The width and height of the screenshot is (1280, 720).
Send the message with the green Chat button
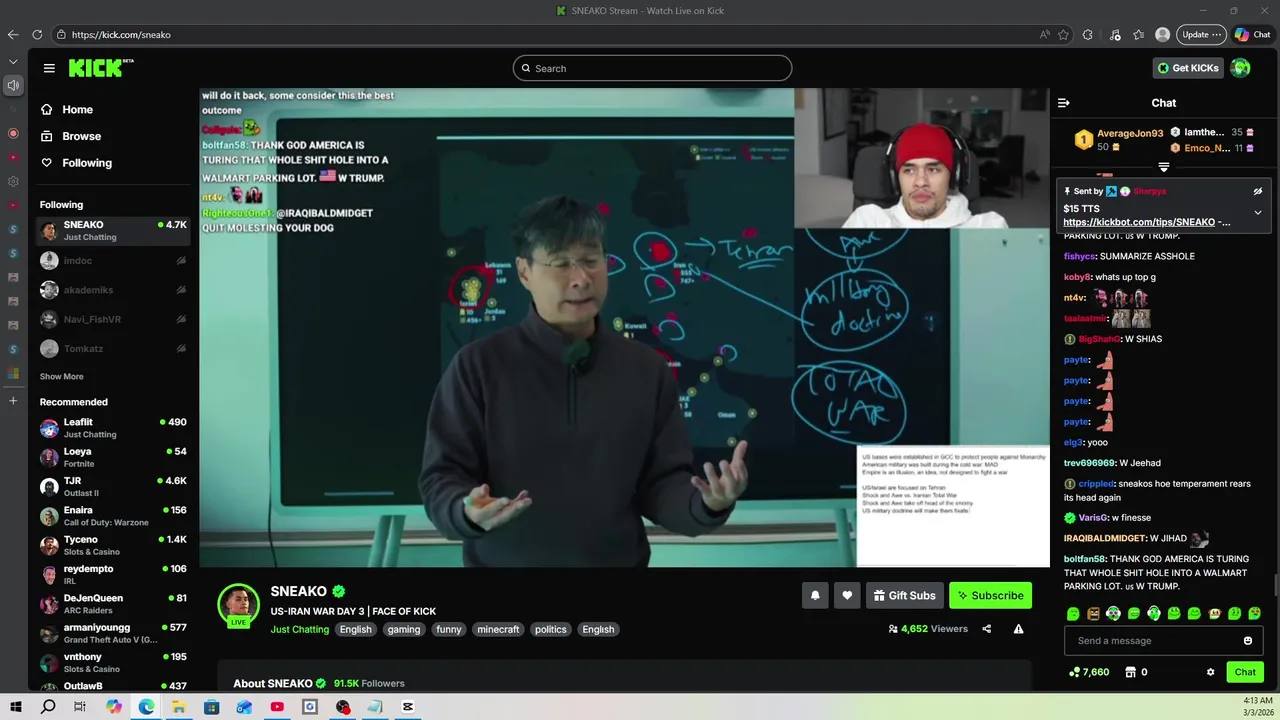click(x=1245, y=672)
